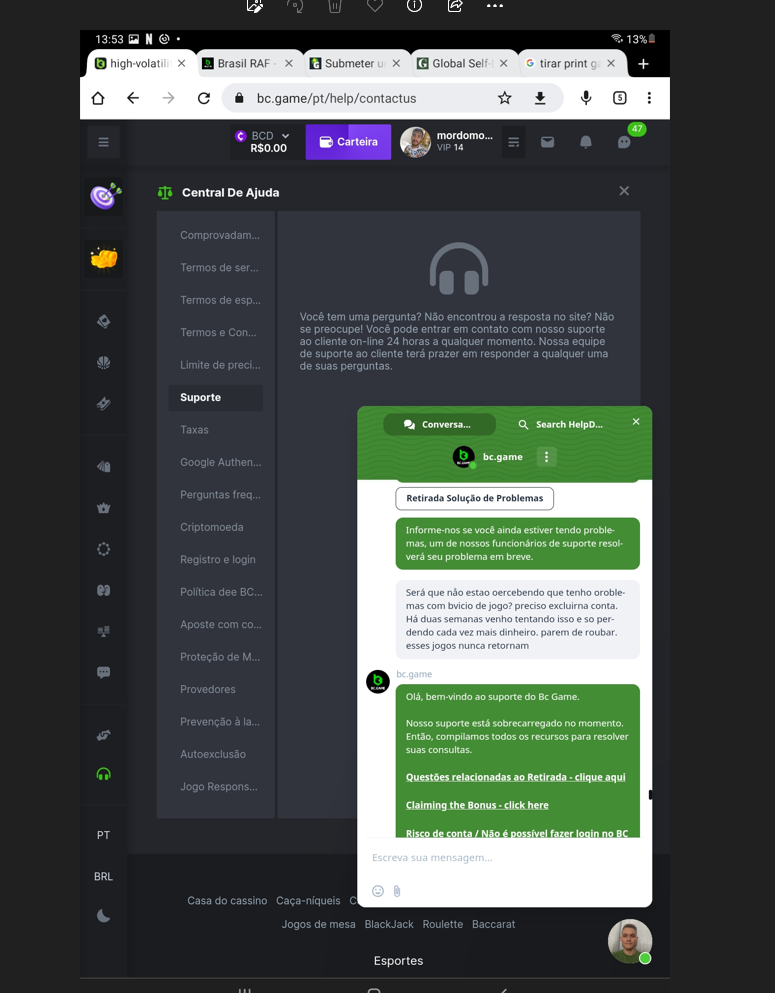
Task: Click Retirada Solução de Problemas button
Action: [474, 498]
